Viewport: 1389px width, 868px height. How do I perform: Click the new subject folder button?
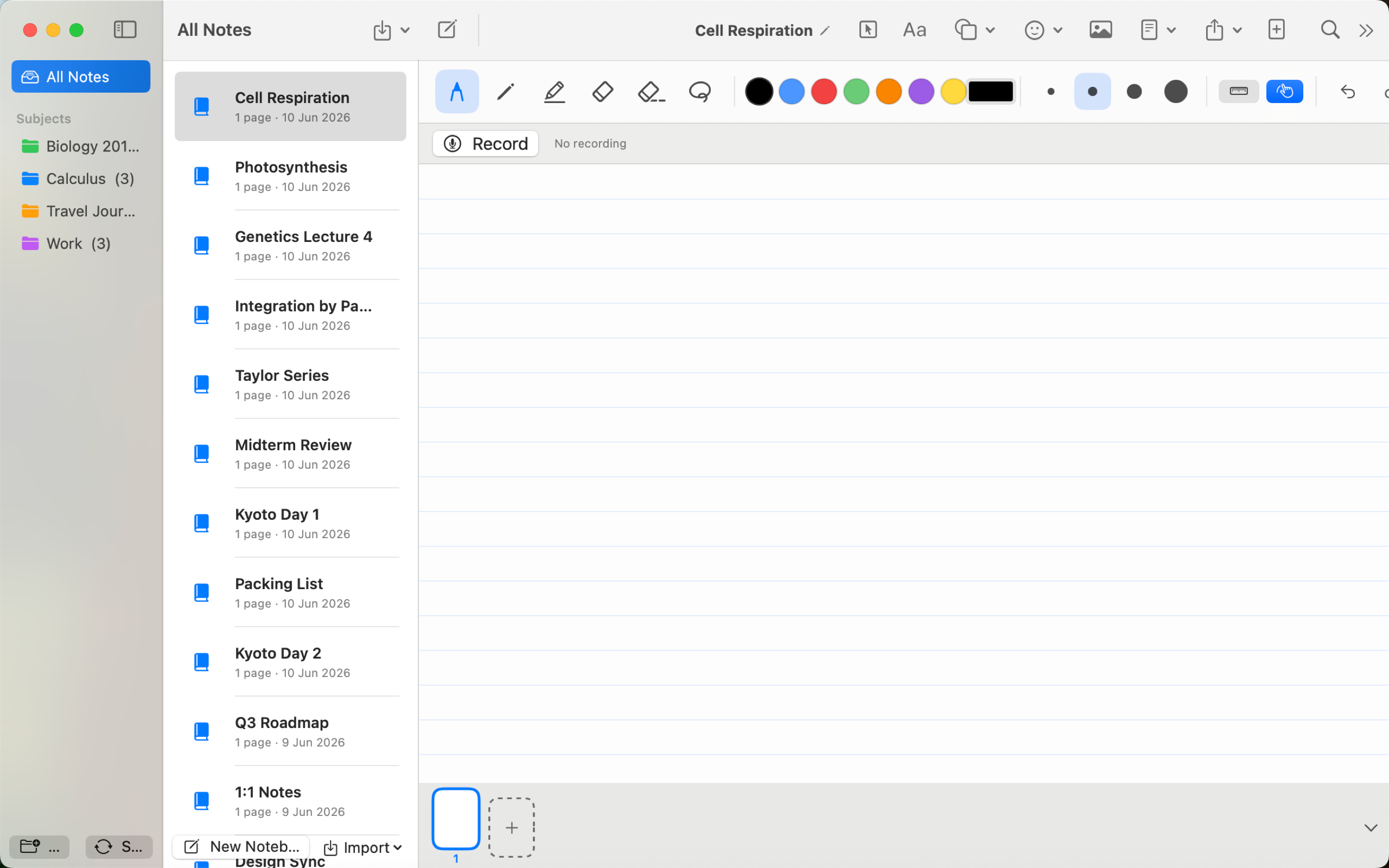coord(39,847)
